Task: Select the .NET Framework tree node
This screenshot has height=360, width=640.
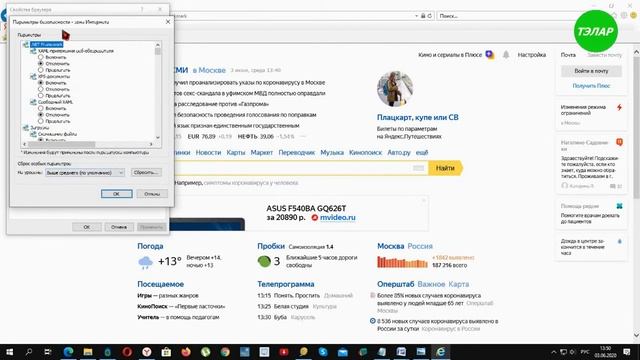Action: (47, 44)
